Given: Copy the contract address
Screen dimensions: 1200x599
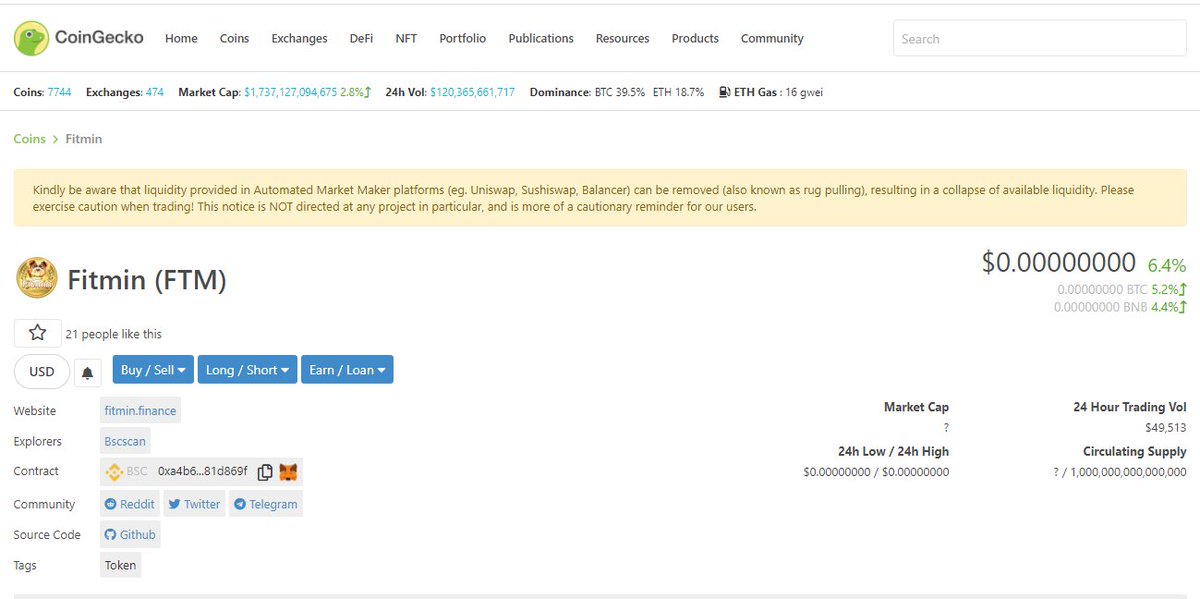Looking at the screenshot, I should tap(265, 472).
